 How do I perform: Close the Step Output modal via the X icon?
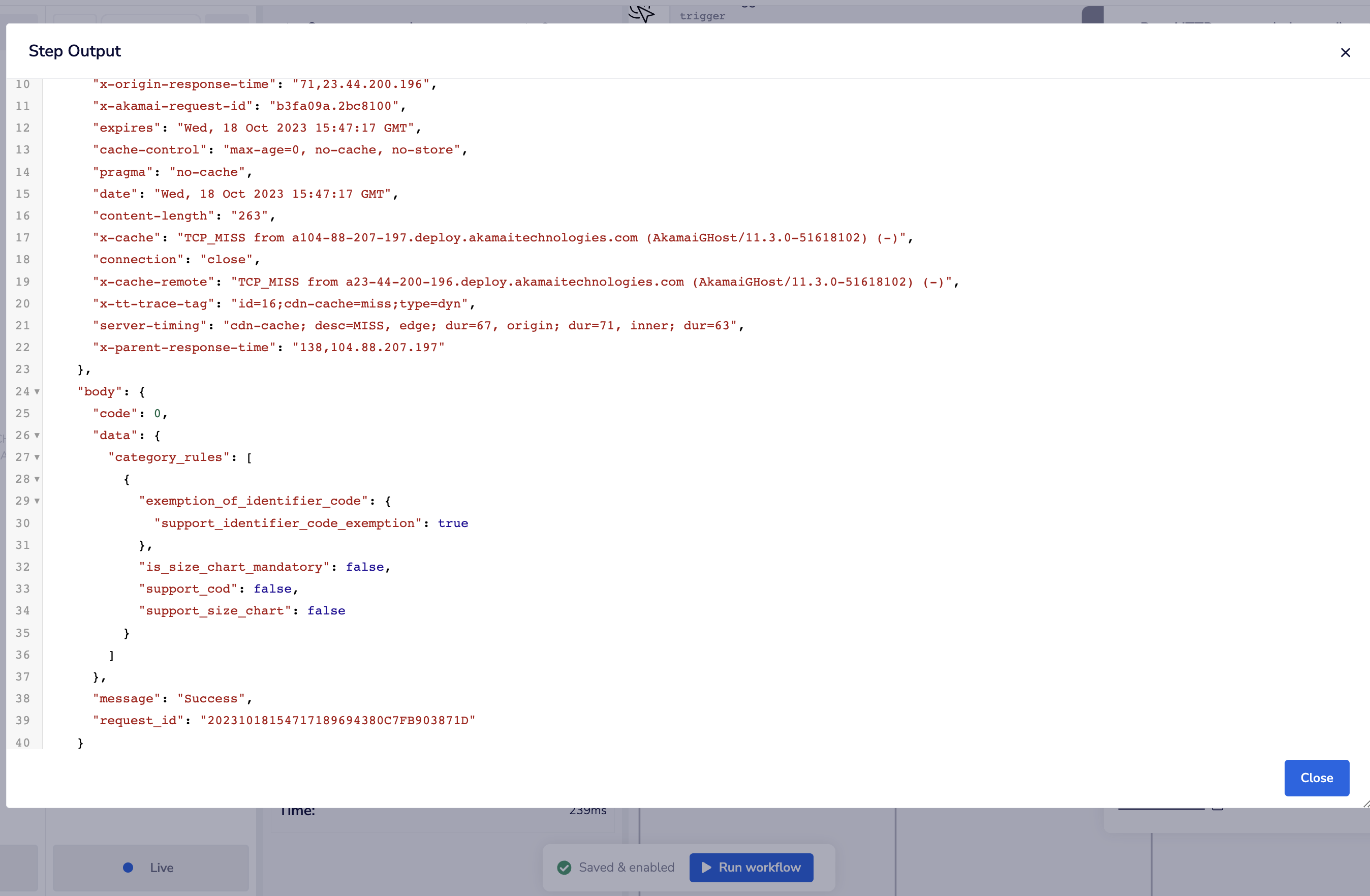(1345, 52)
